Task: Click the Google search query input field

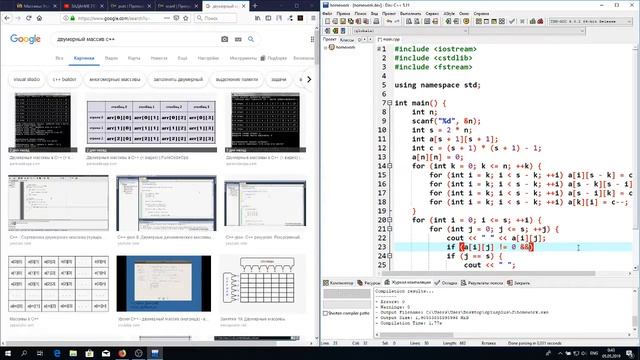Action: pyautogui.click(x=137, y=39)
